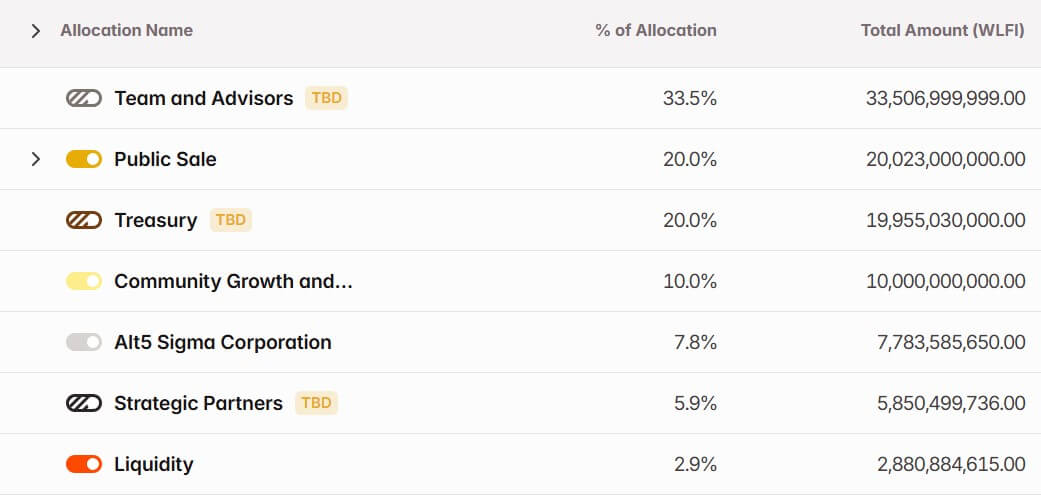This screenshot has height=495, width=1041.
Task: Toggle the Community Growth yellow switch
Action: 84,281
